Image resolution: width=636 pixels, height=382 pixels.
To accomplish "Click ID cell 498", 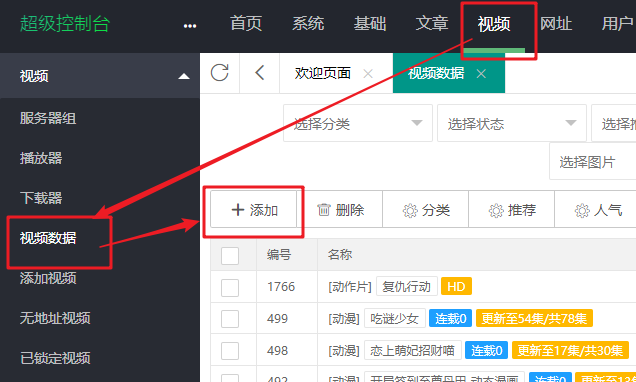I will coord(277,350).
